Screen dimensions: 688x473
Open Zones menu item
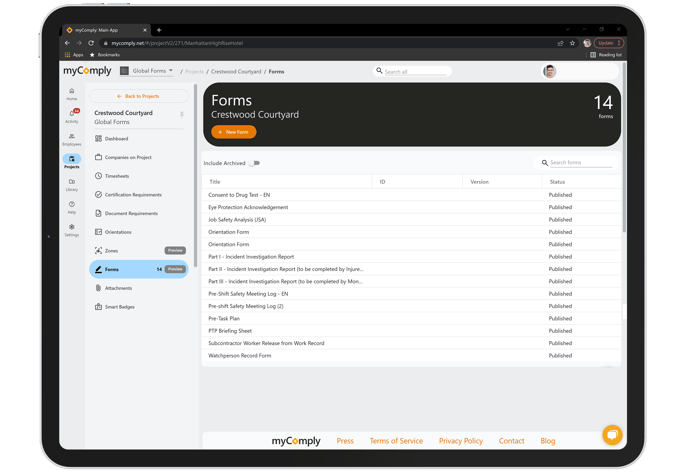pos(139,251)
